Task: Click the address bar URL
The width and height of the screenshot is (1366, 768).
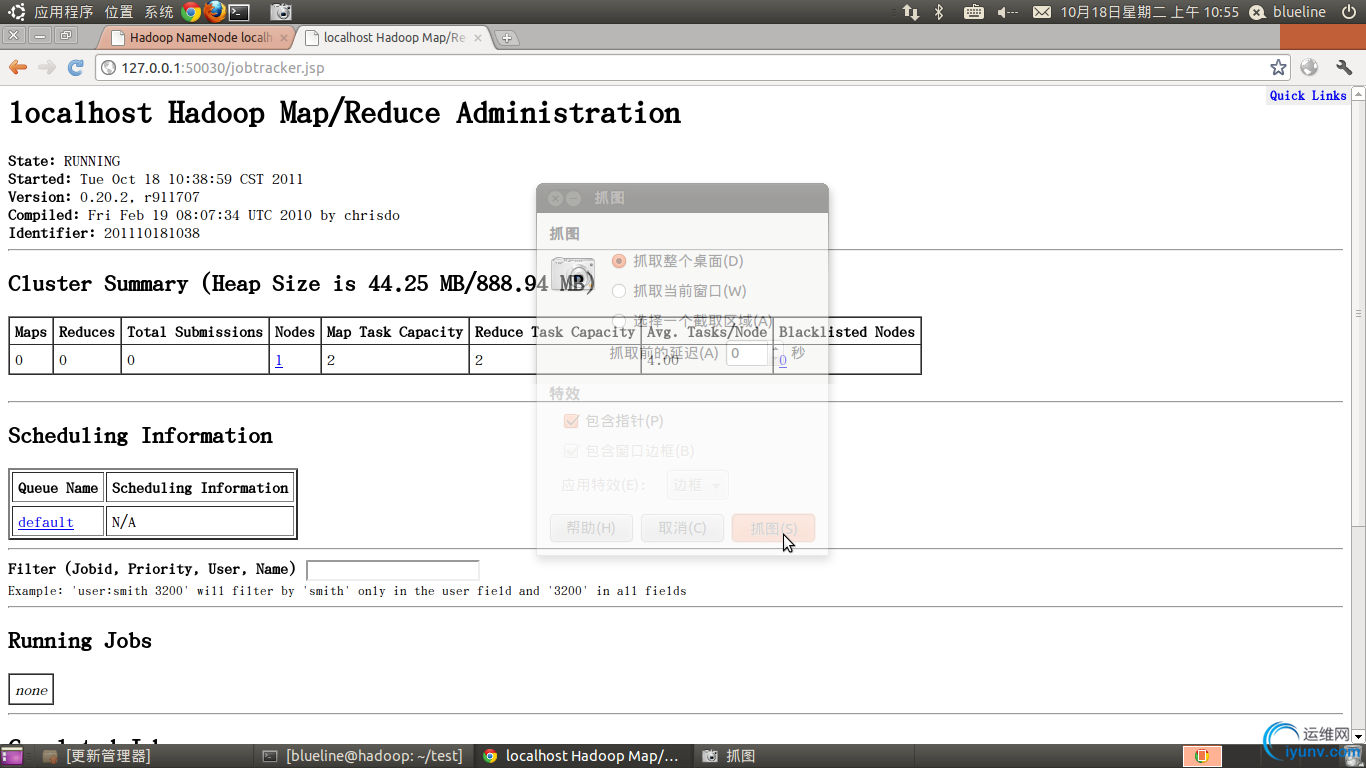Action: (x=223, y=68)
